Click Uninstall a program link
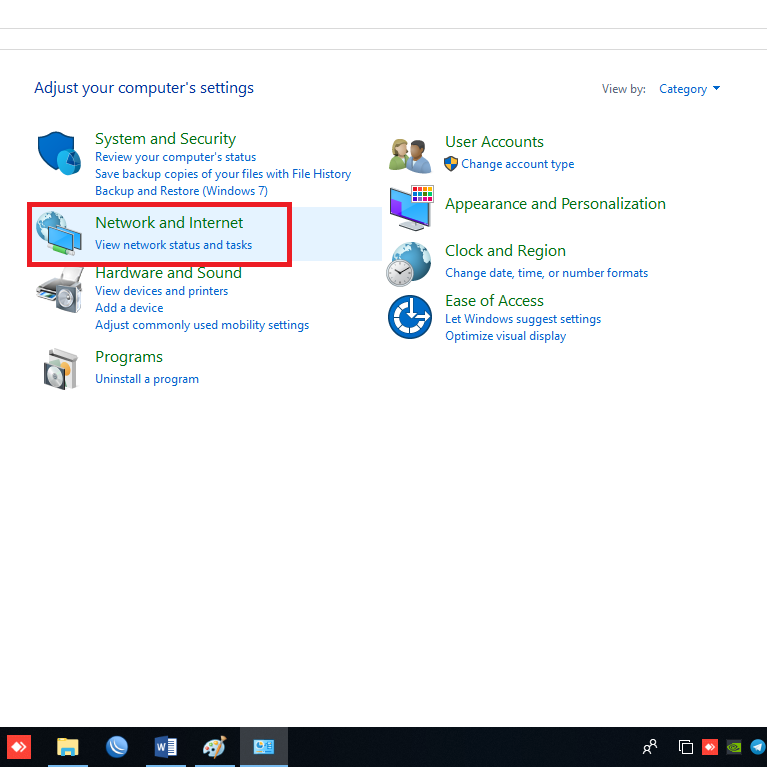 point(147,379)
